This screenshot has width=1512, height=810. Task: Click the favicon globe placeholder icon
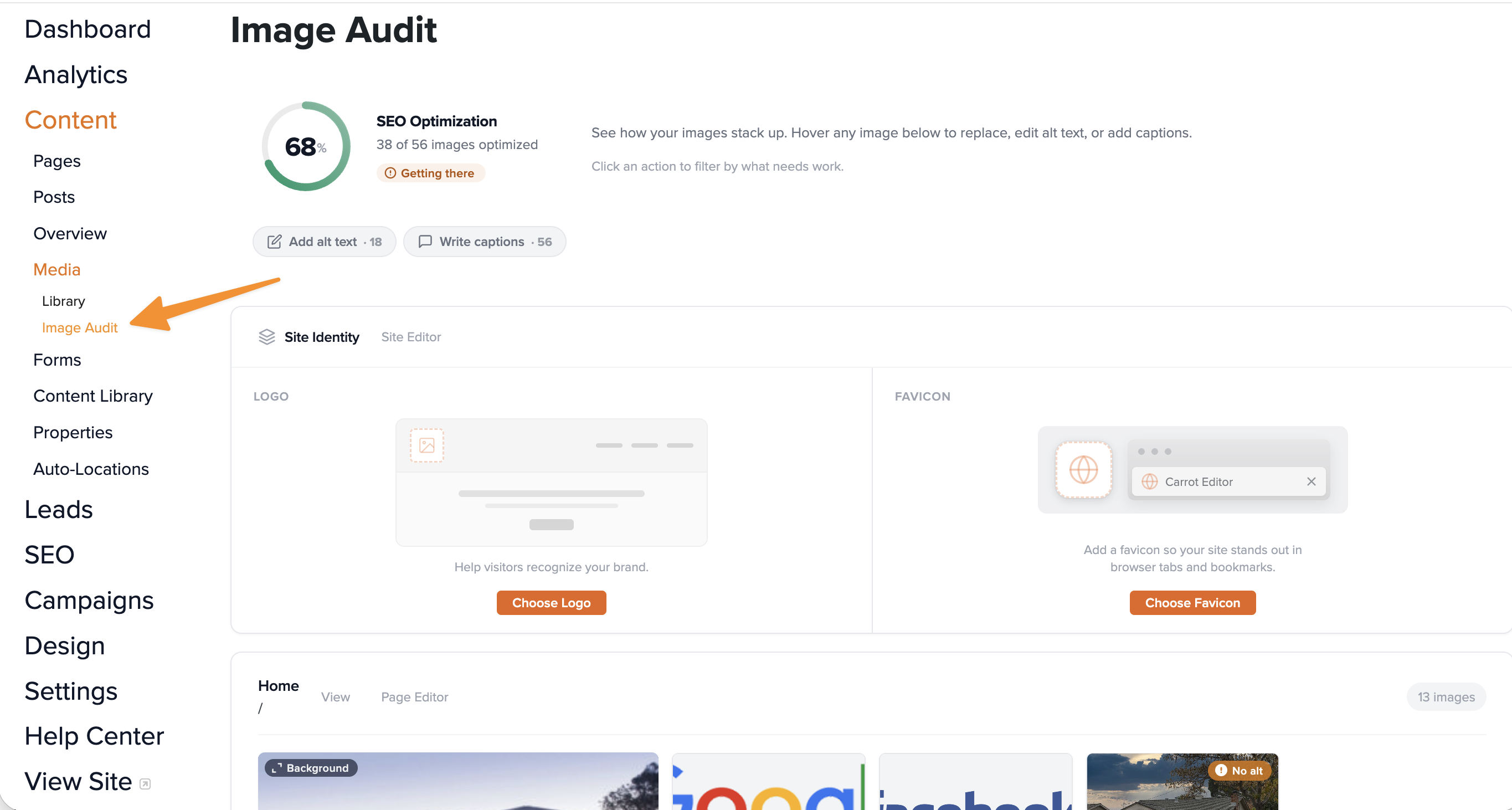[1083, 470]
